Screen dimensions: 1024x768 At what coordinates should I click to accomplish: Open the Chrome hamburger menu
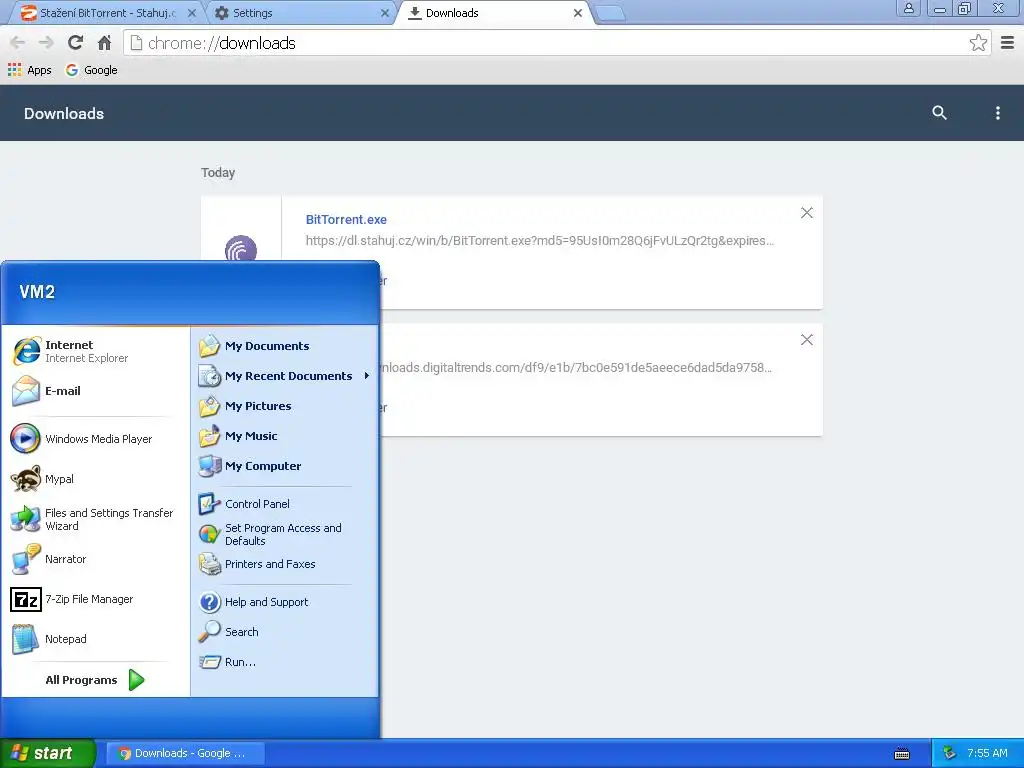click(x=1008, y=43)
